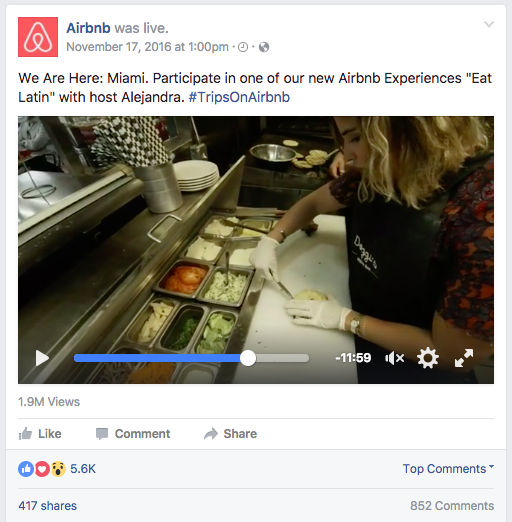Click the video progress slider handle
Viewport: 512px width, 522px height.
[248, 358]
